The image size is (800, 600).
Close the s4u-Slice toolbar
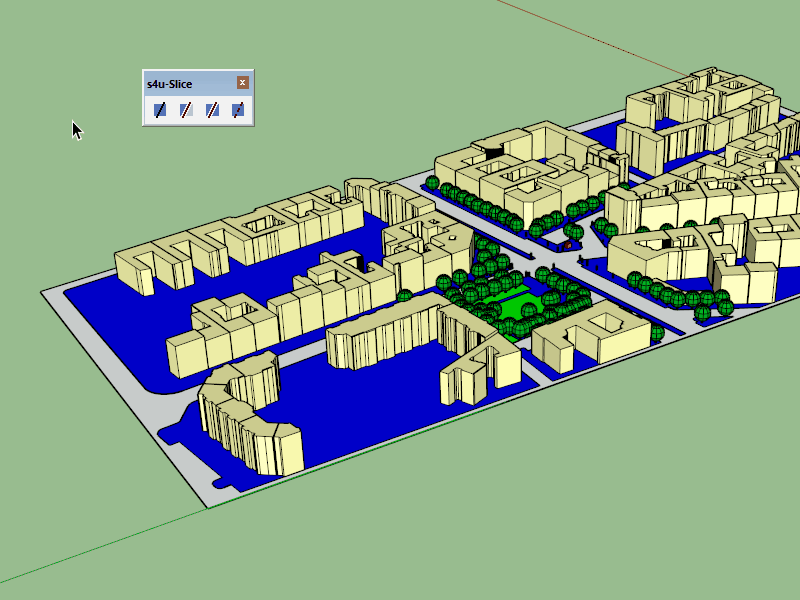click(242, 83)
